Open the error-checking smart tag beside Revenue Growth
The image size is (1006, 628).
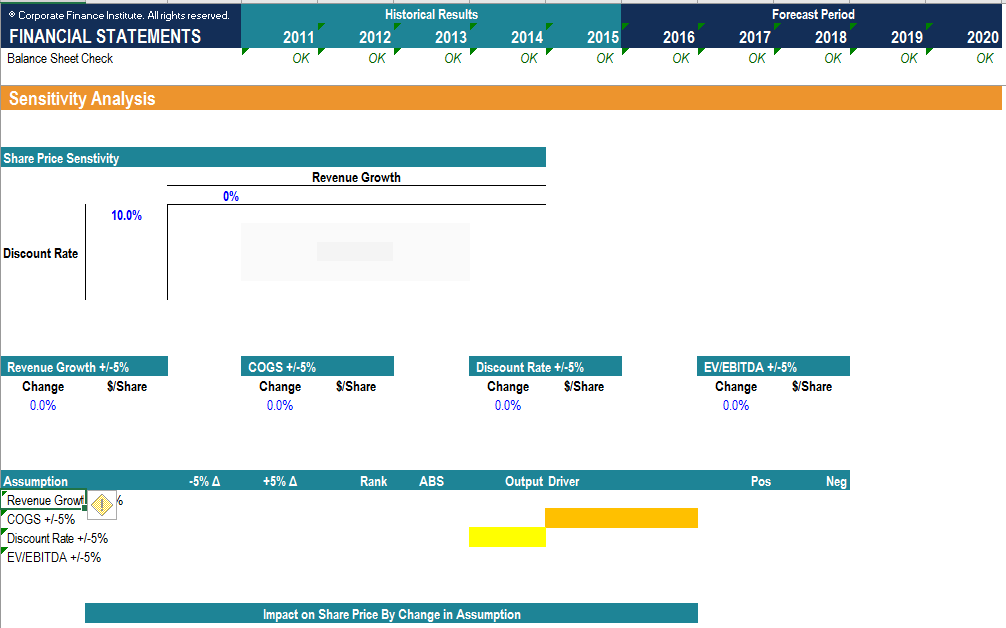pos(101,505)
